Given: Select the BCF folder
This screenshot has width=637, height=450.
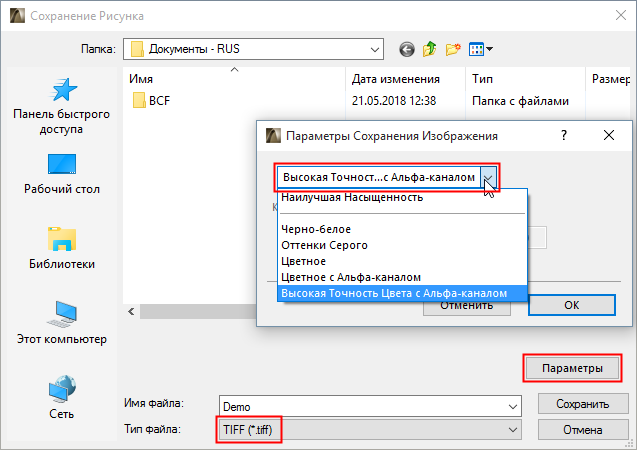Looking at the screenshot, I should [x=151, y=100].
